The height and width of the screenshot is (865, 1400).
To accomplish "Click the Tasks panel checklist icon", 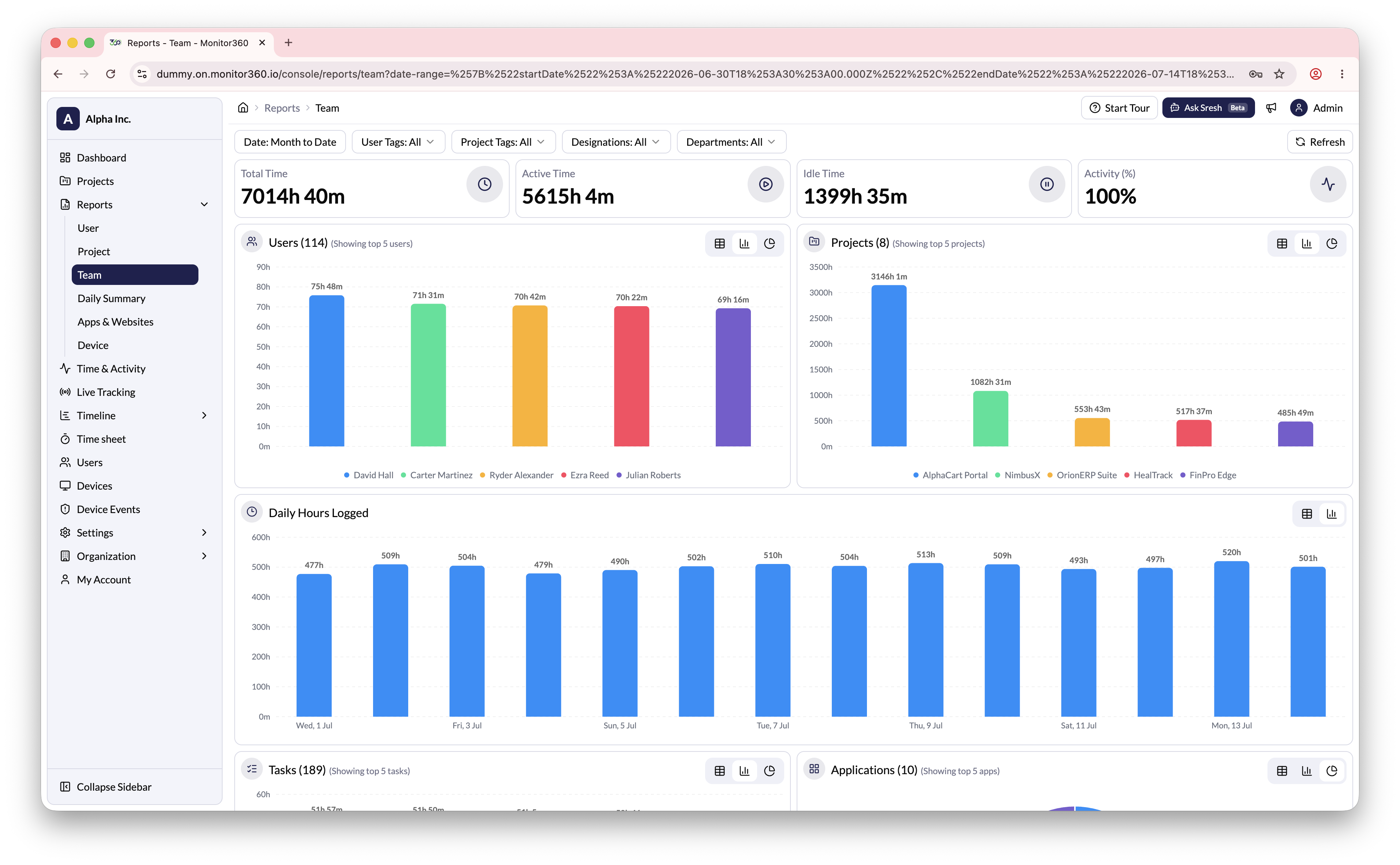I will [252, 769].
